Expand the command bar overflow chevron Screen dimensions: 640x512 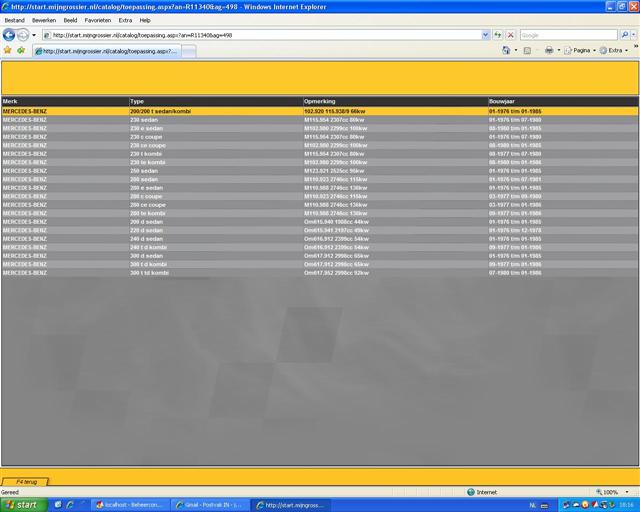[636, 47]
